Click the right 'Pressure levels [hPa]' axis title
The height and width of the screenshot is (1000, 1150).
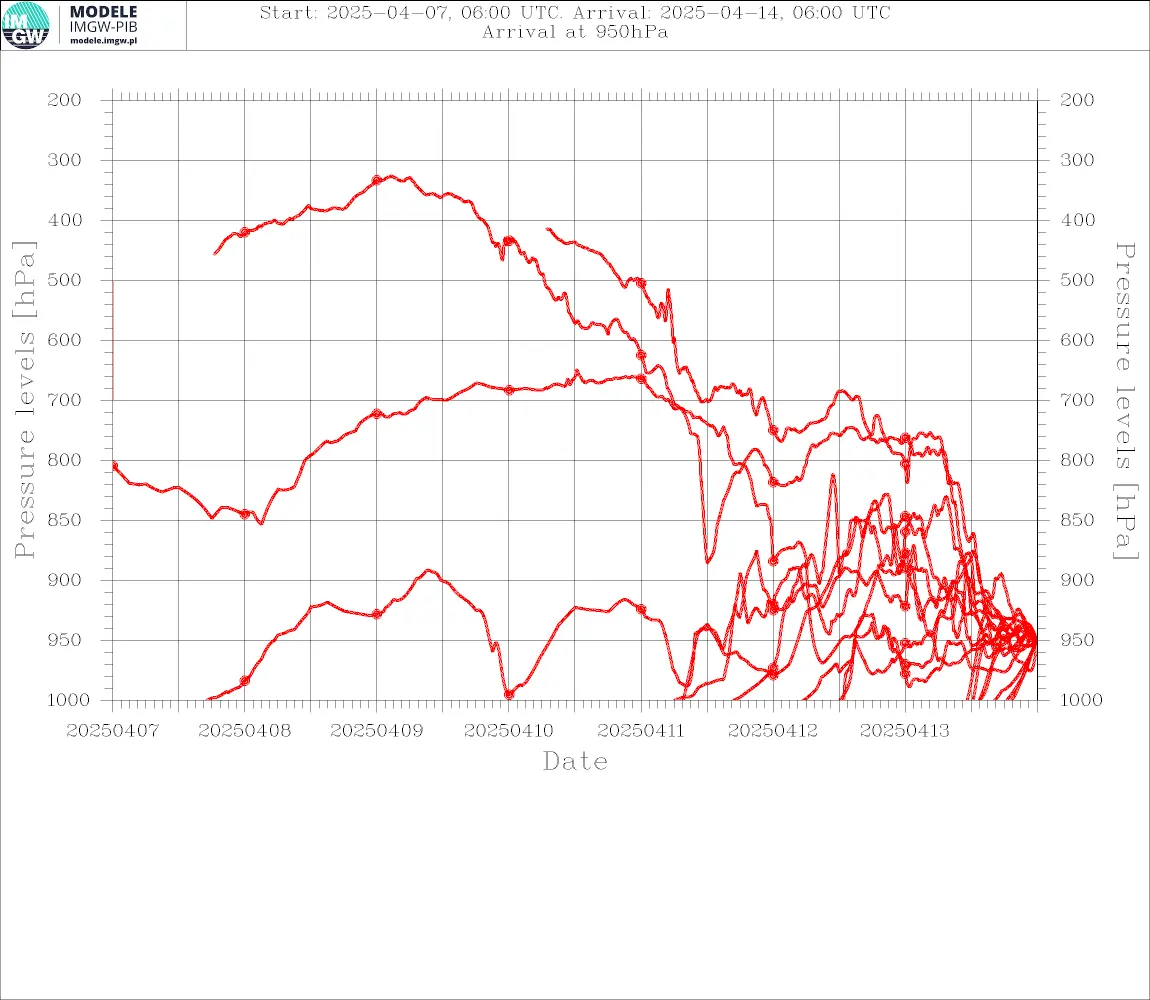click(1125, 401)
